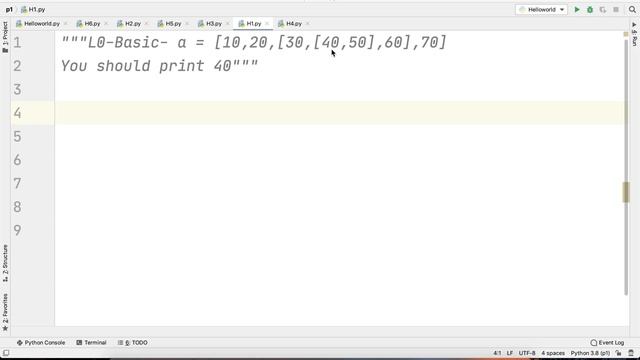This screenshot has width=640, height=360.
Task: Change the LF line separator
Action: (x=510, y=353)
